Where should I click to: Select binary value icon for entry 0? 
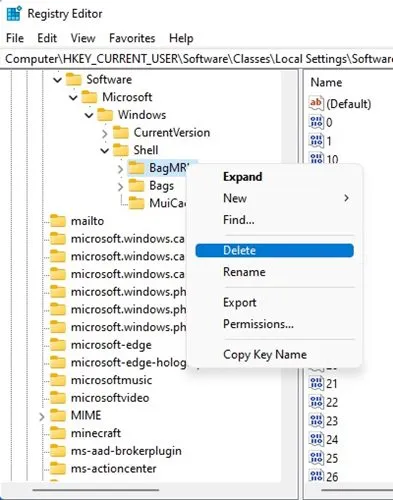coord(316,122)
